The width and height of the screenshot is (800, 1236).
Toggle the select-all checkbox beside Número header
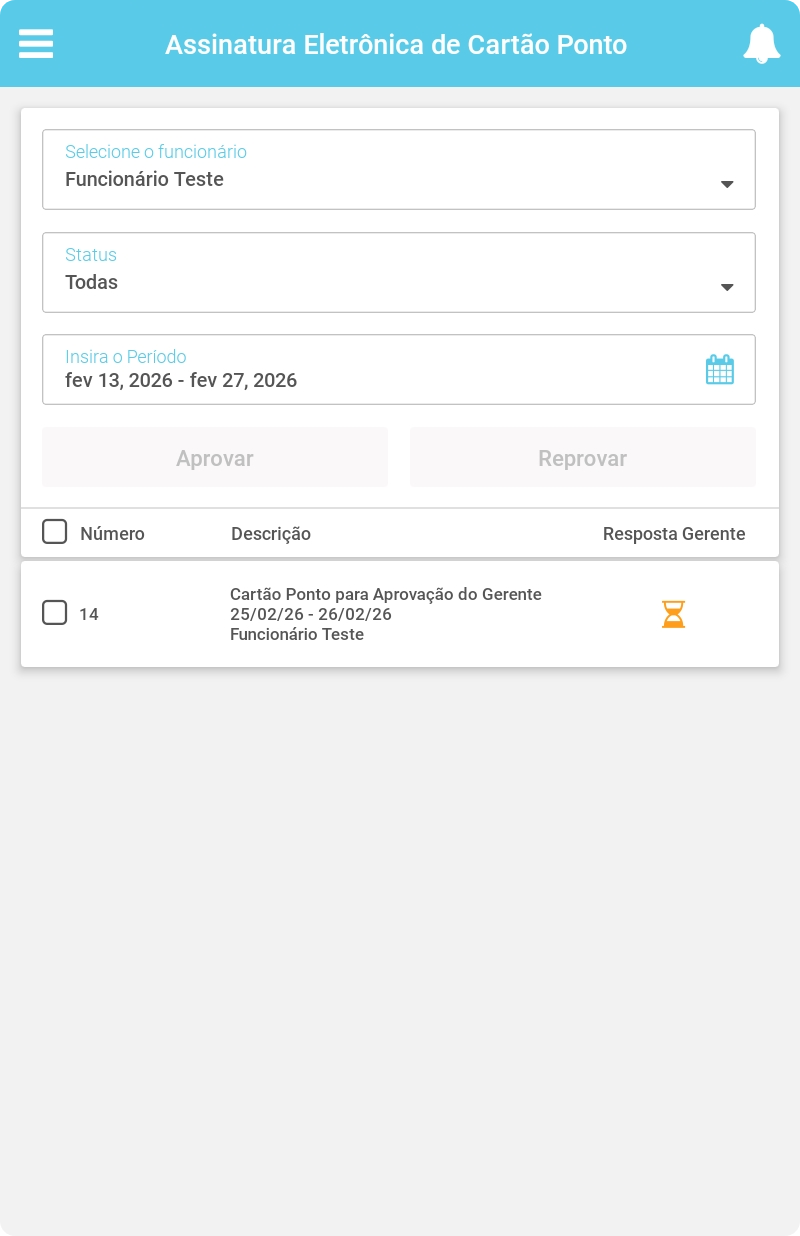(54, 532)
